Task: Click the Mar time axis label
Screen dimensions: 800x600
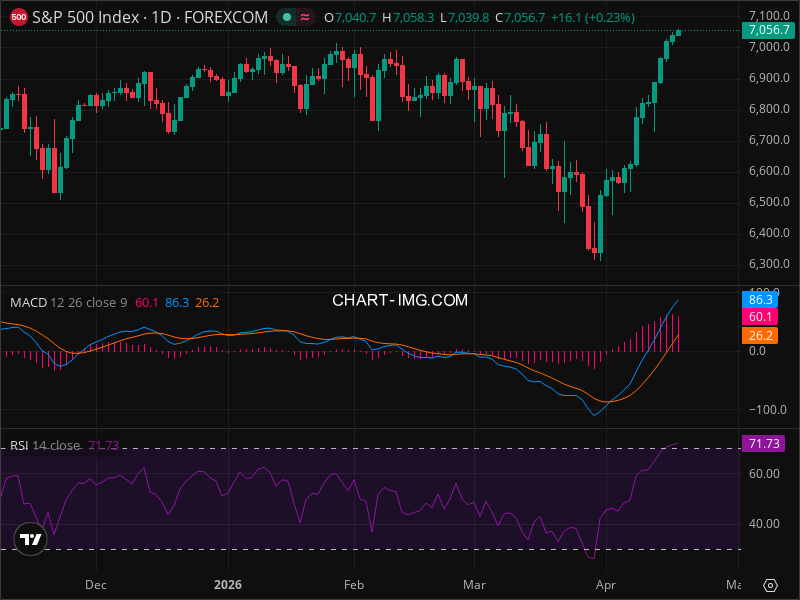Action: (x=474, y=585)
